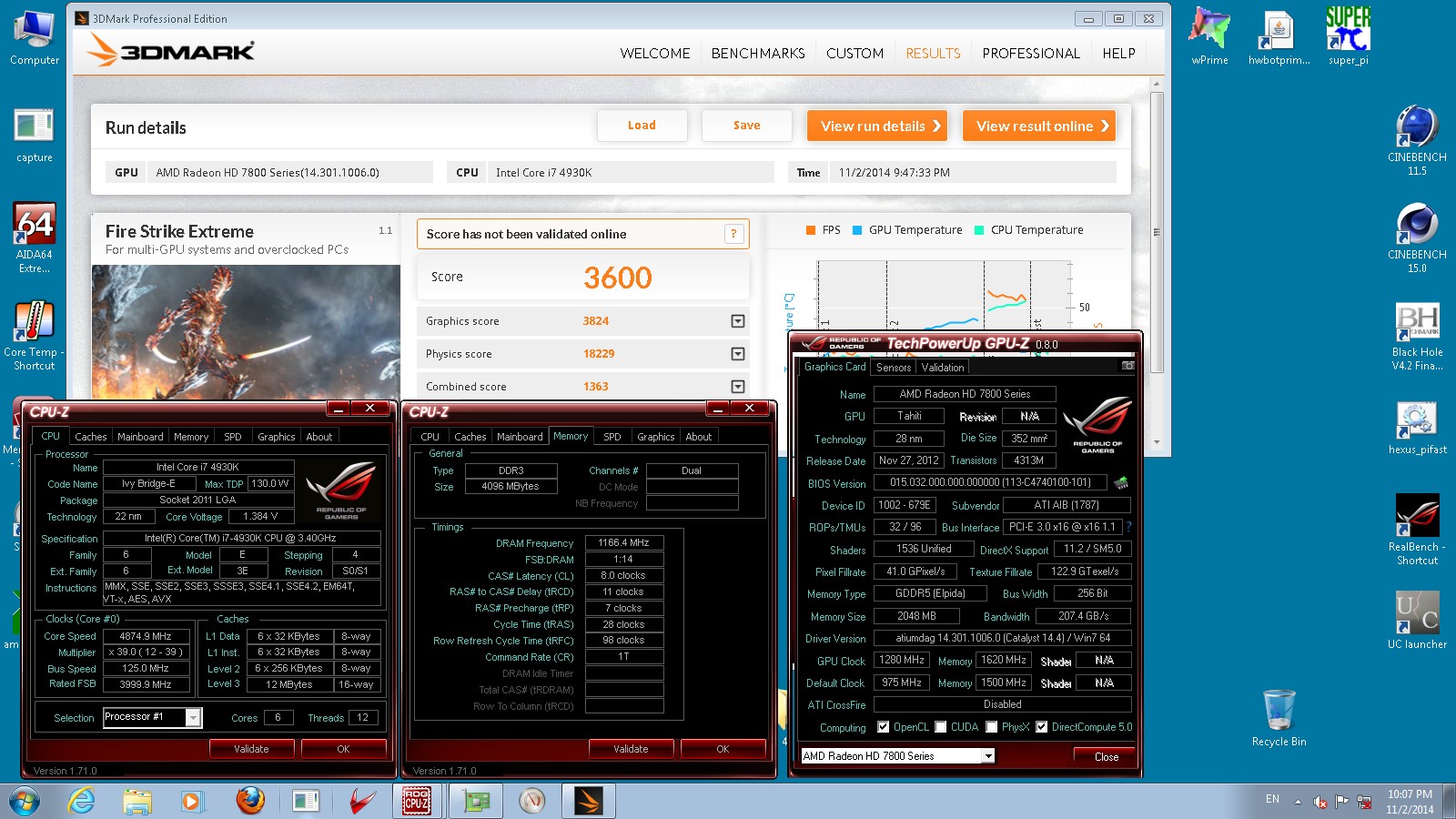Screen dimensions: 1456x819
Task: Open hwbotprime desktop icon
Action: tap(1279, 36)
